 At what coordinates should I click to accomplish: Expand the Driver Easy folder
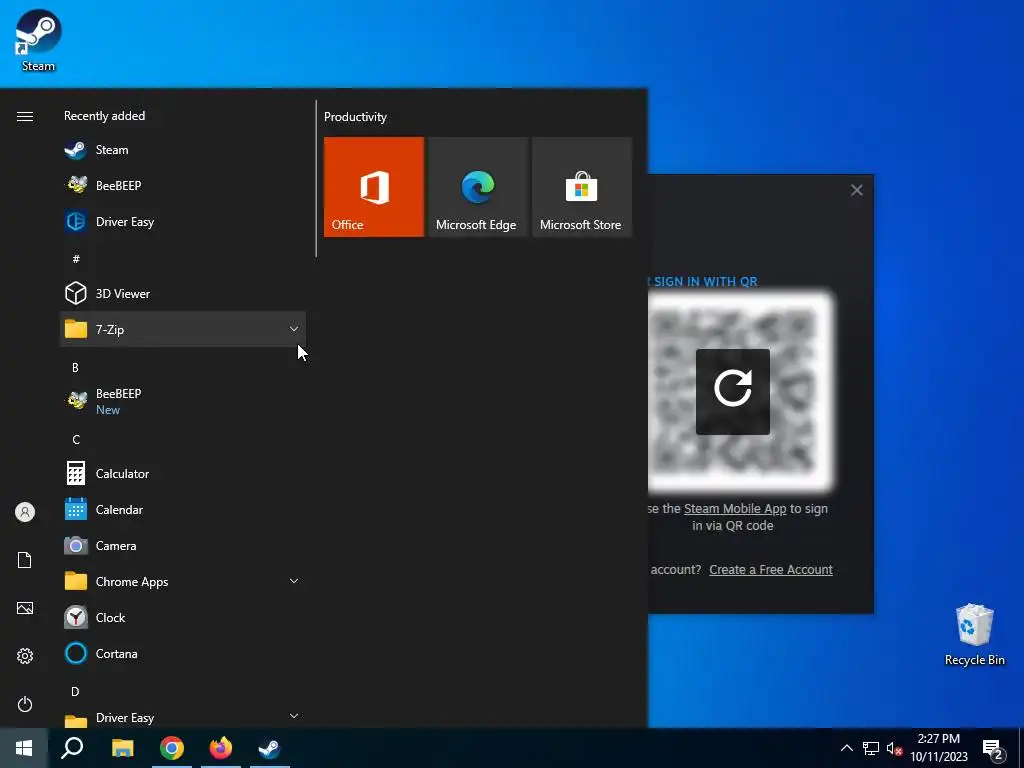[x=183, y=717]
